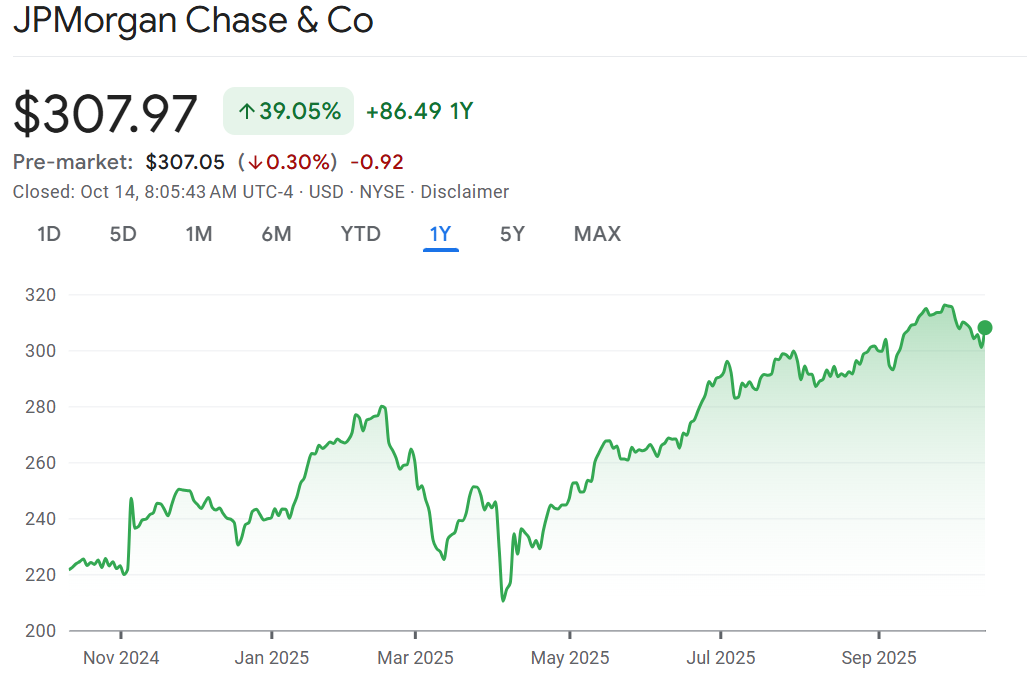Click the 320 y-axis label
Image resolution: width=1027 pixels, height=679 pixels.
[40, 295]
